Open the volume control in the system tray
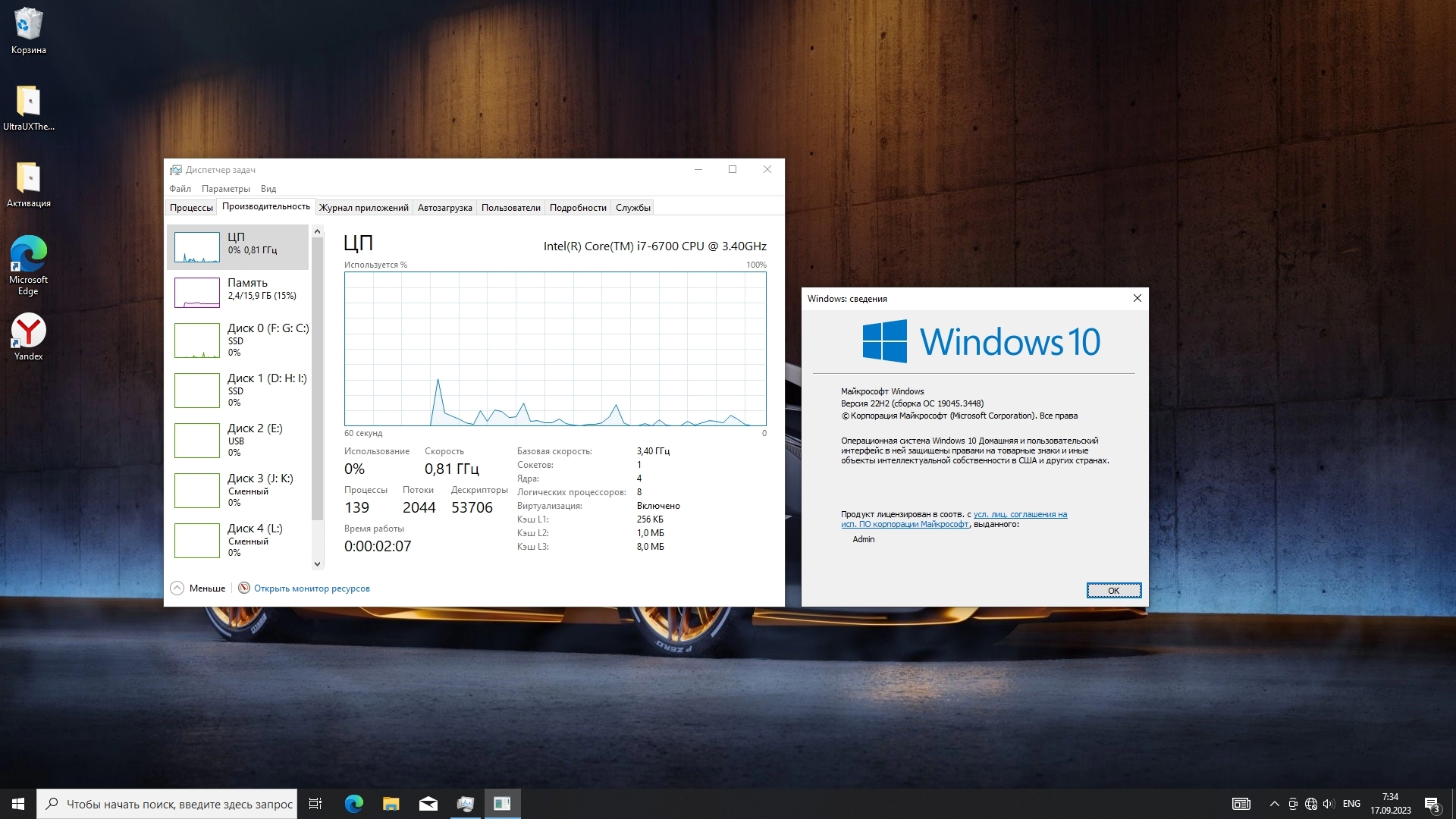The height and width of the screenshot is (819, 1456). point(1328,804)
